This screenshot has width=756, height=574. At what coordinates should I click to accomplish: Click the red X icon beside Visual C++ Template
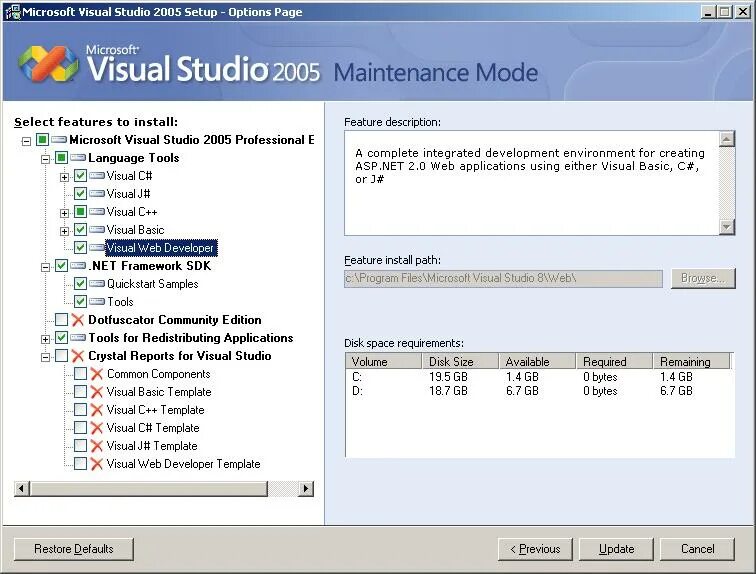(x=97, y=410)
